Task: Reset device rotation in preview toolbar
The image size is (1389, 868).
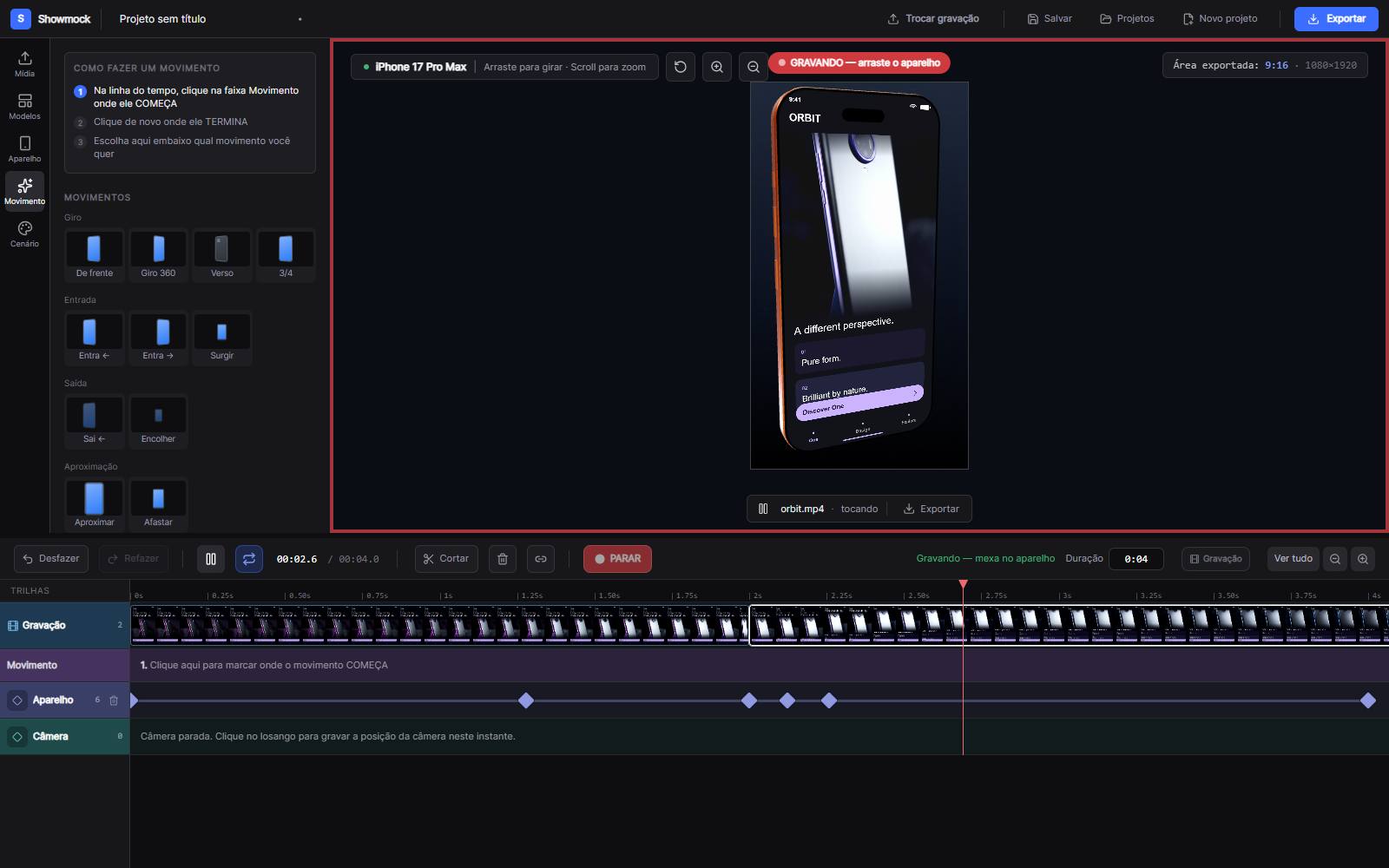Action: click(681, 67)
